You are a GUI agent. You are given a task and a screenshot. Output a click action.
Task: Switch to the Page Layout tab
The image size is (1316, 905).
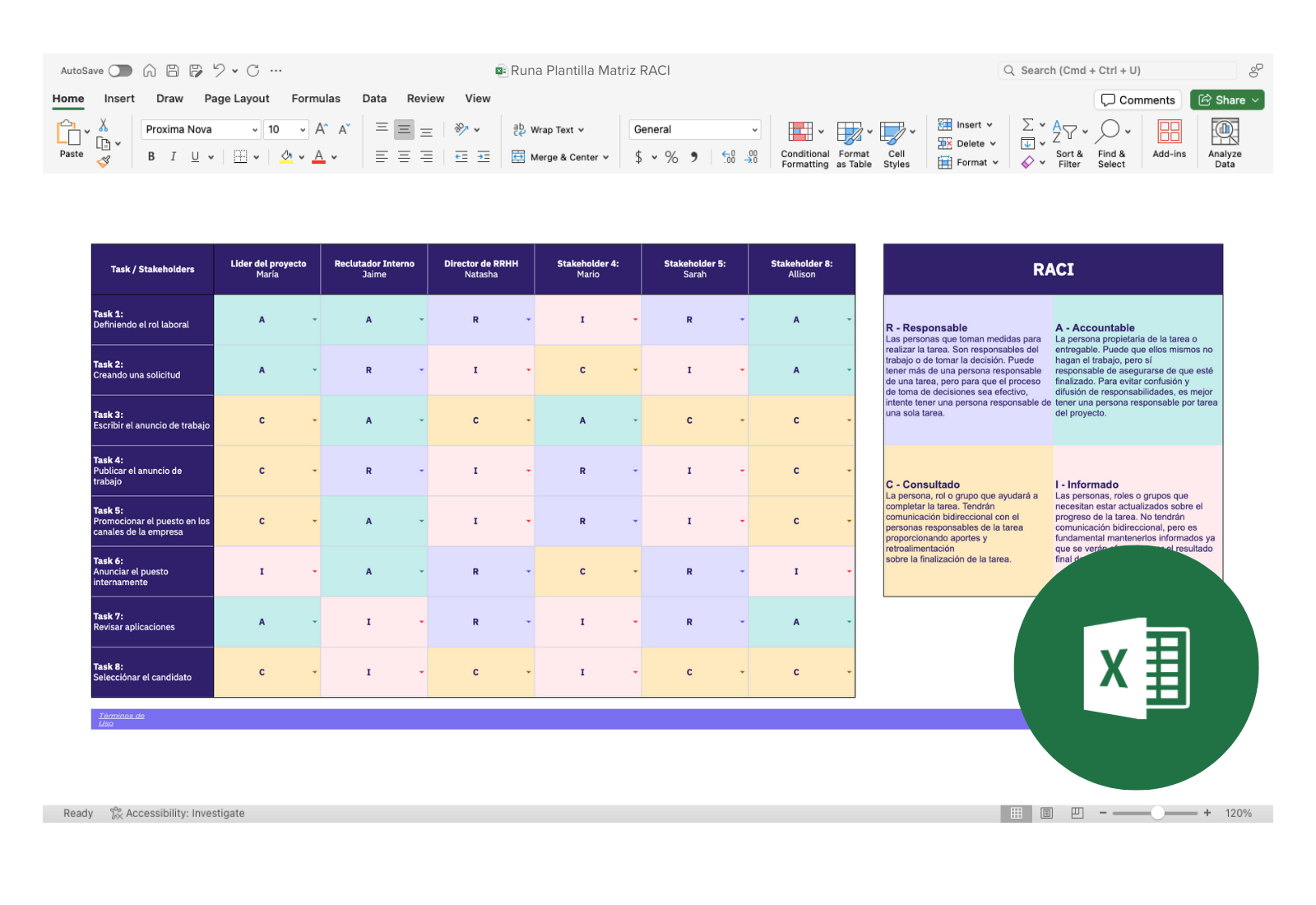(237, 99)
